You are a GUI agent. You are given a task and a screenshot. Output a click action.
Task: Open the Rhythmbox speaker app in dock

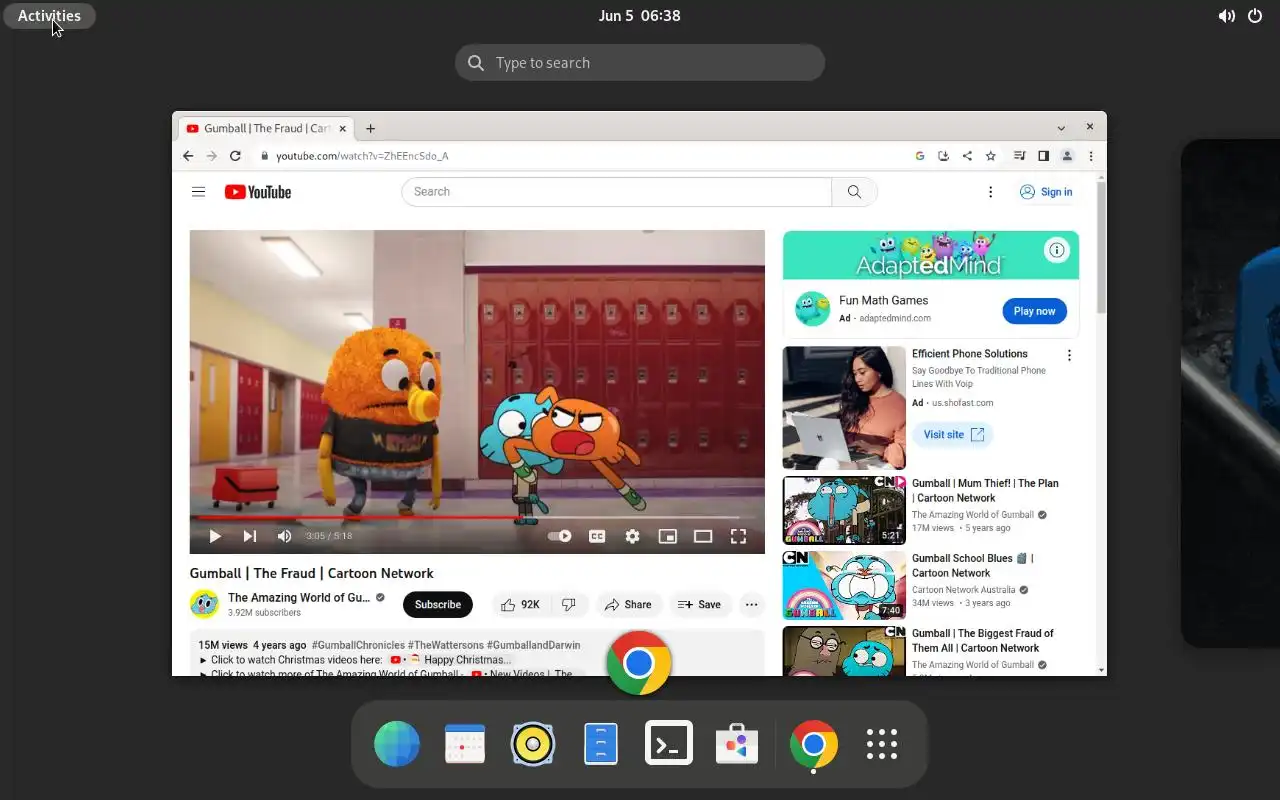point(533,744)
